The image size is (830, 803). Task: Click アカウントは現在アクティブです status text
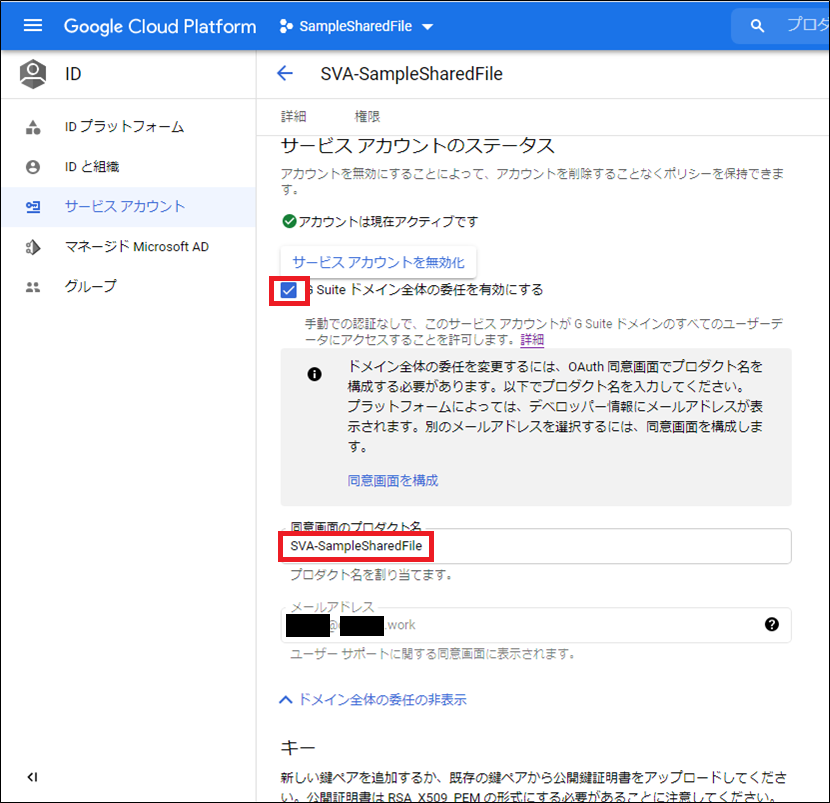point(388,221)
